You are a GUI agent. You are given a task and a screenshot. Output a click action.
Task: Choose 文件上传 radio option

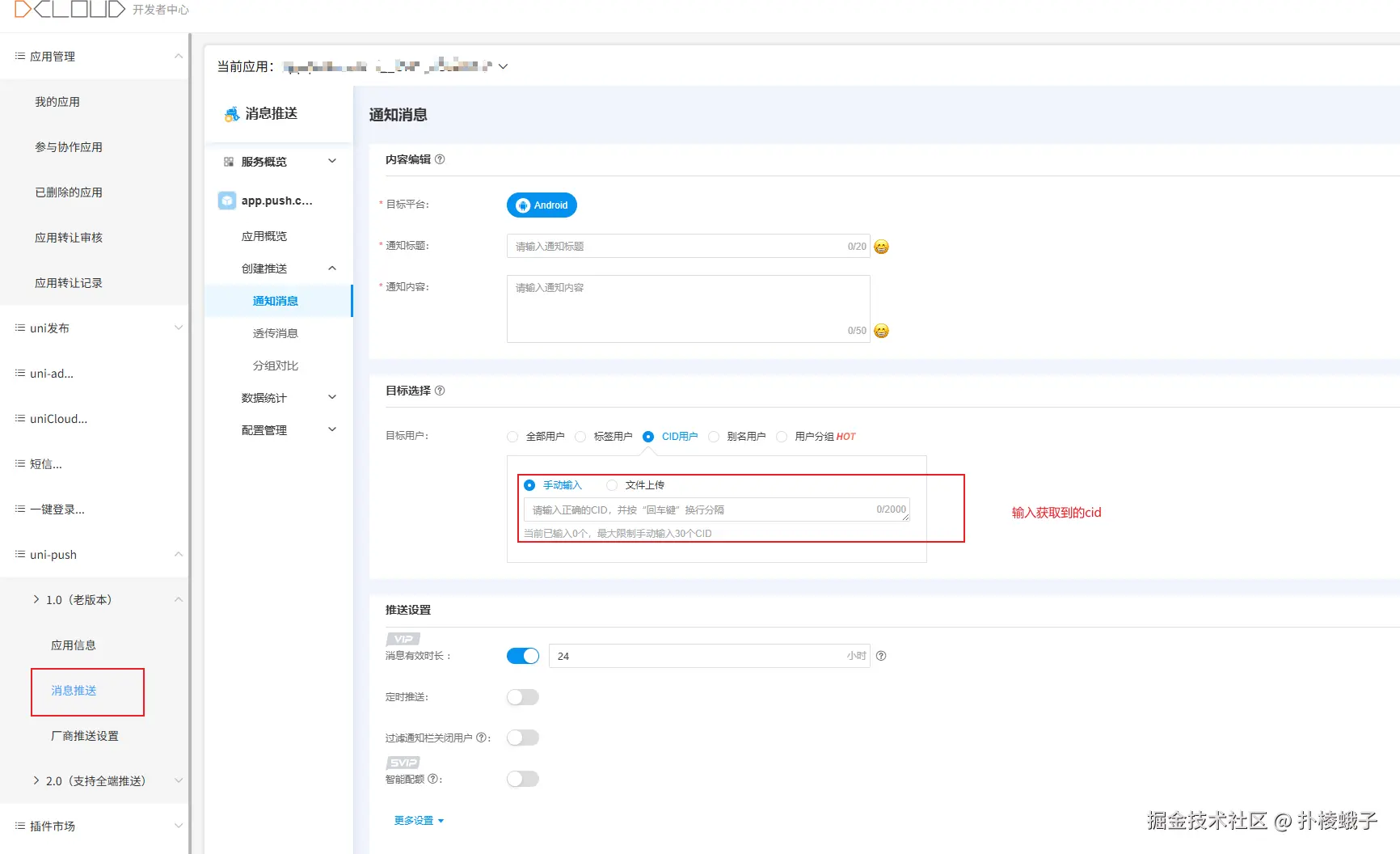(612, 485)
